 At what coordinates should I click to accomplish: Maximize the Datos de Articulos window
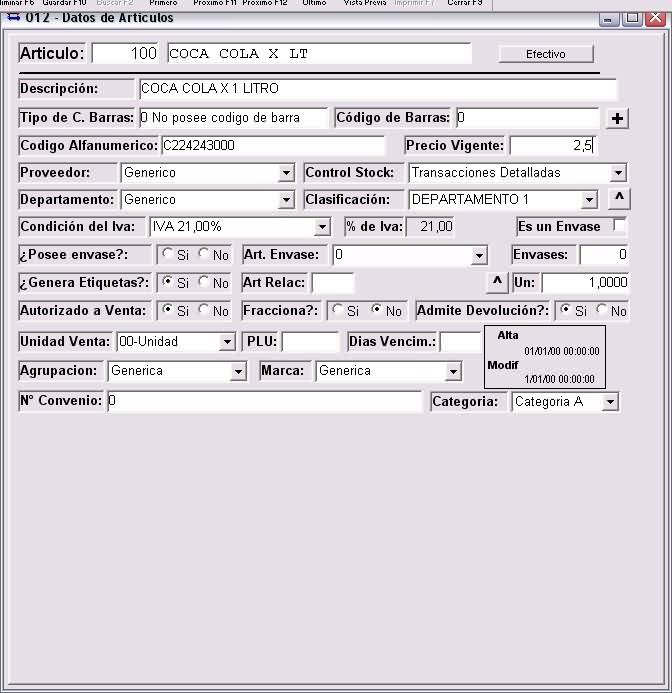coord(632,19)
